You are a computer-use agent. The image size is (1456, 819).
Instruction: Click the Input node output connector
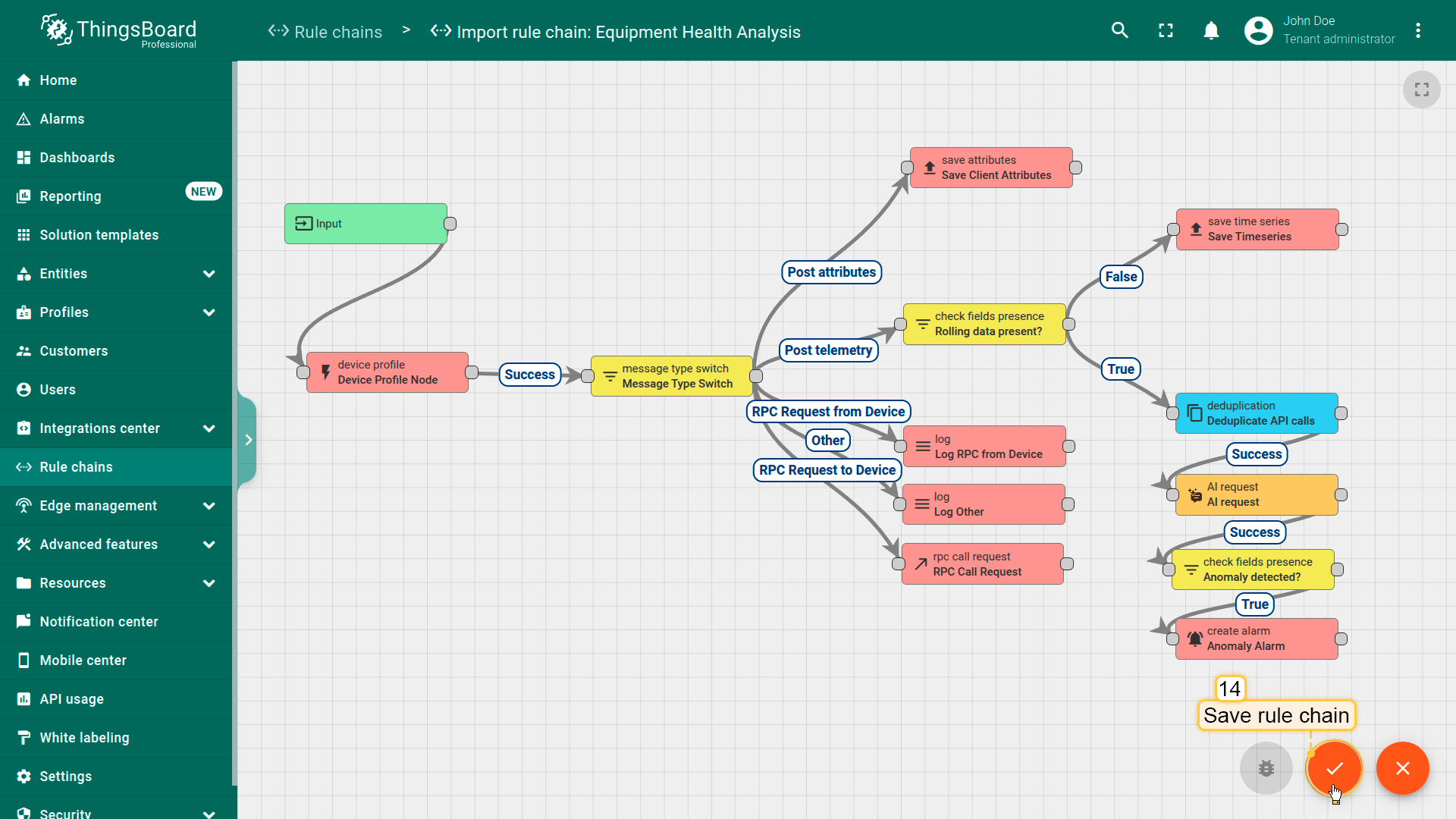coord(450,224)
